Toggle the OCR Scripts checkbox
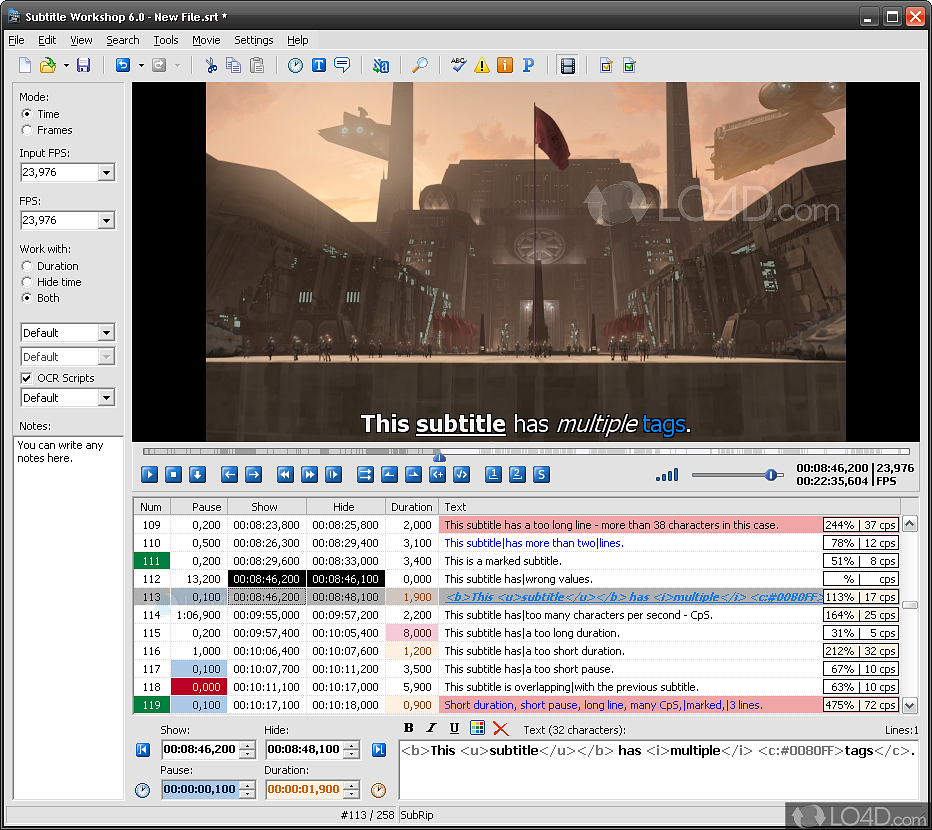The image size is (932, 830). pyautogui.click(x=27, y=378)
